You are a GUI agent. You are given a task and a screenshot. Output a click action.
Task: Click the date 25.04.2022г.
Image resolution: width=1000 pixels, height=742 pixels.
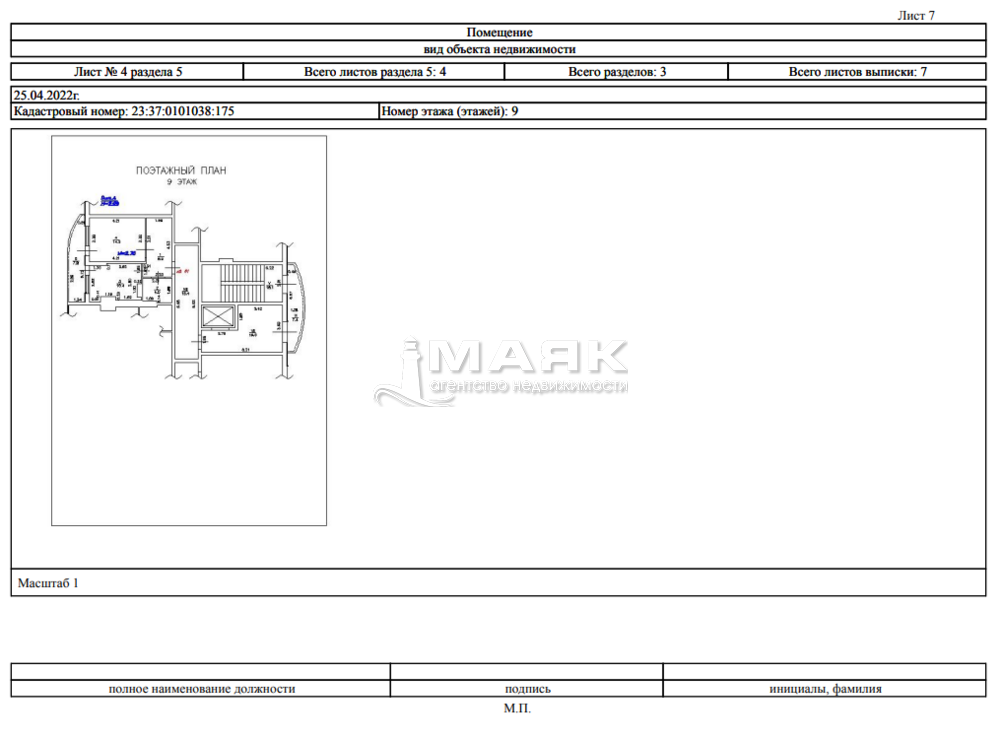click(46, 94)
